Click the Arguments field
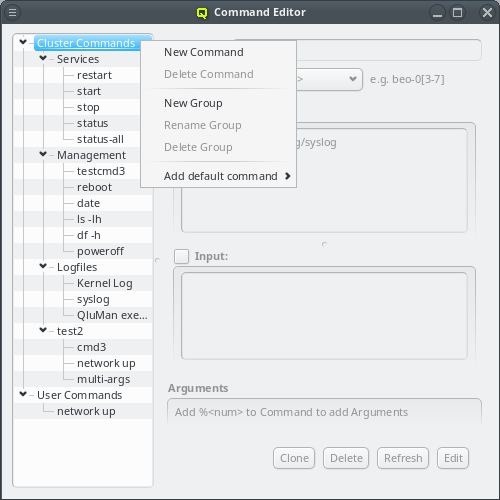This screenshot has height=500, width=500. [x=324, y=412]
